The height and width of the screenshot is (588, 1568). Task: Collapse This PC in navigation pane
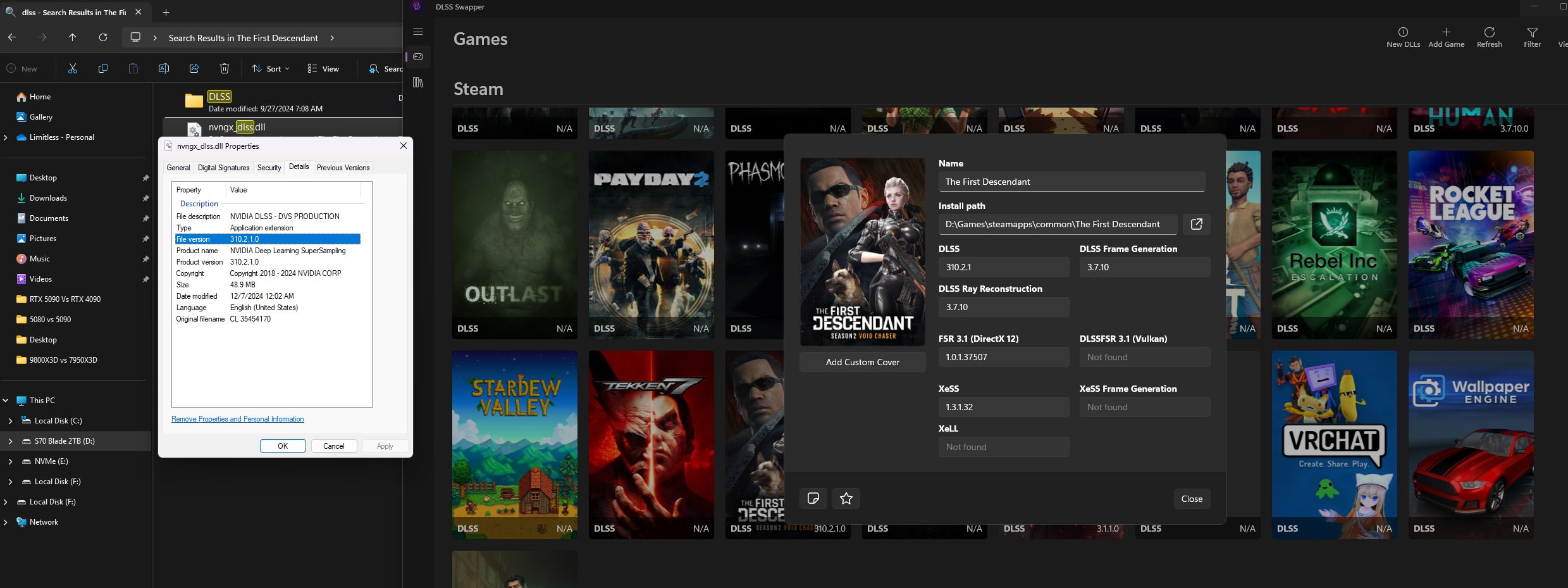[x=6, y=401]
